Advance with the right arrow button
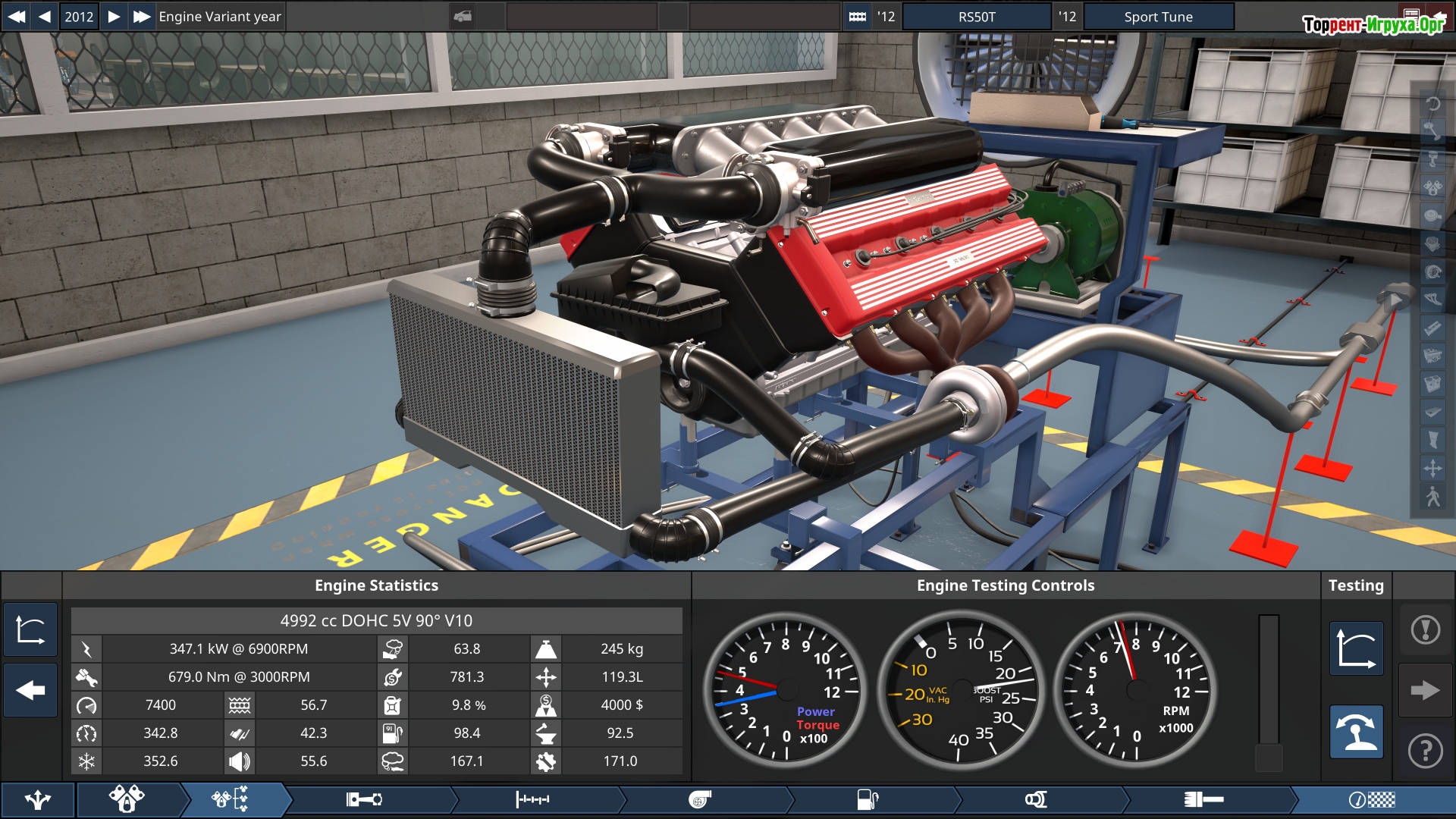The height and width of the screenshot is (819, 1456). click(x=1425, y=690)
